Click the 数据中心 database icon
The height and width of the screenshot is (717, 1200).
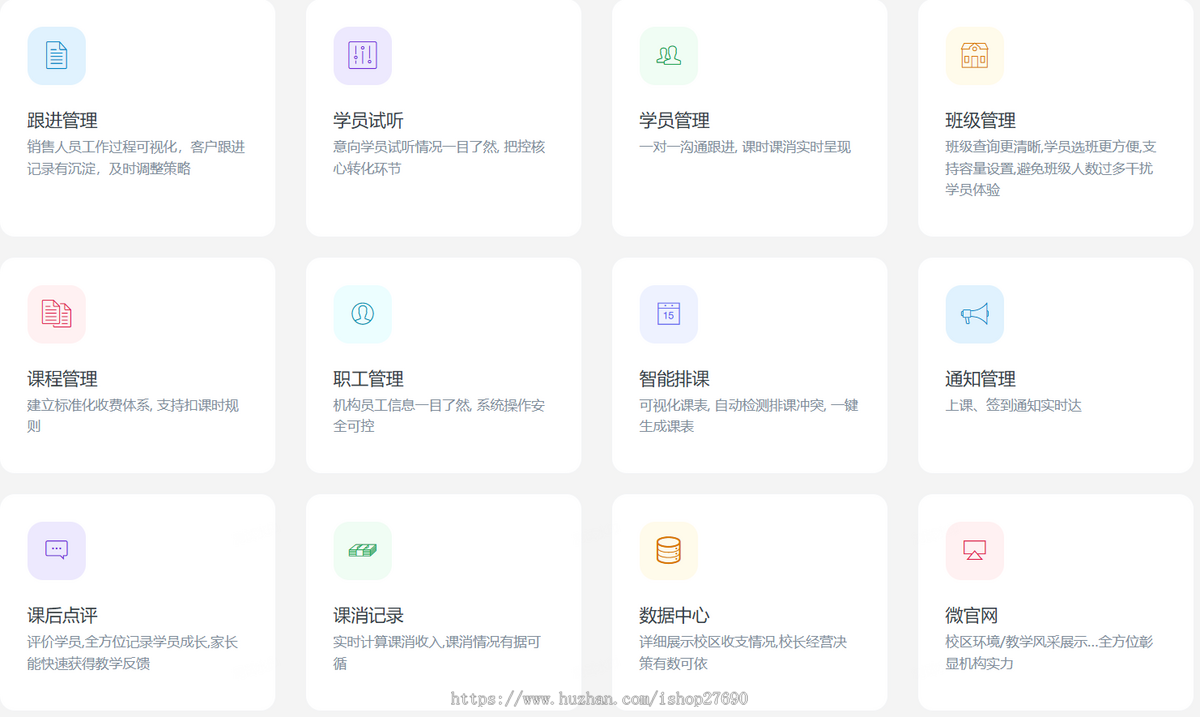click(669, 550)
